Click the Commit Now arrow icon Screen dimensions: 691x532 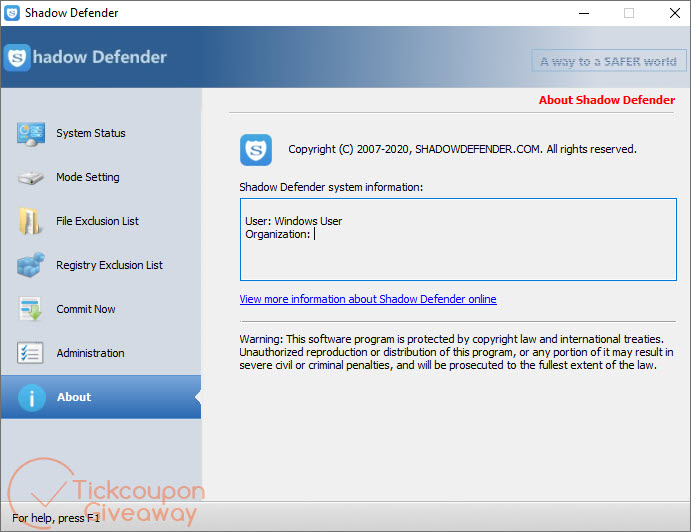point(30,310)
